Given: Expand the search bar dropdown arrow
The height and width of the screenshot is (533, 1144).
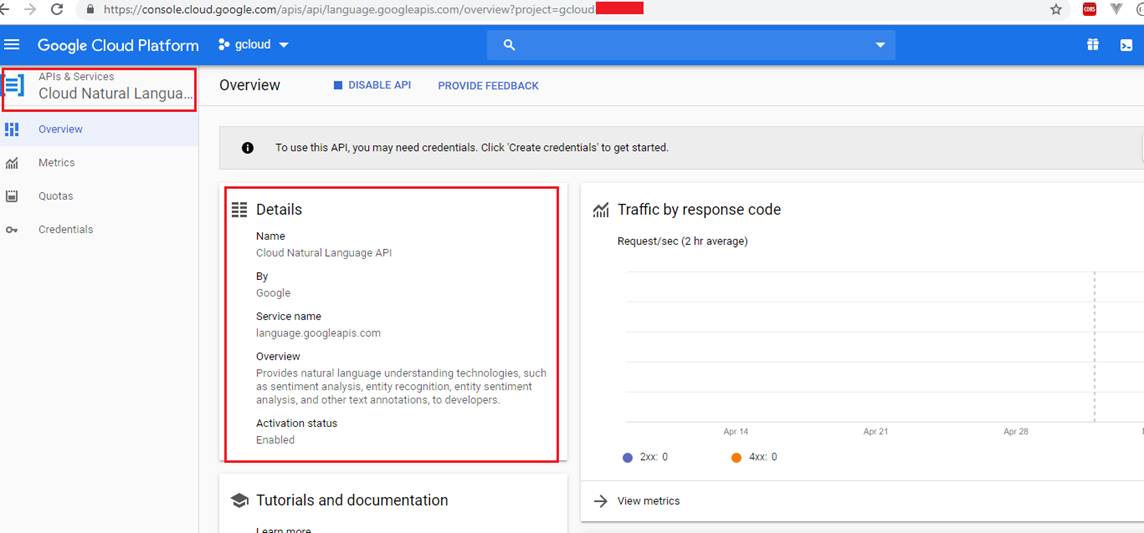Looking at the screenshot, I should click(x=879, y=45).
